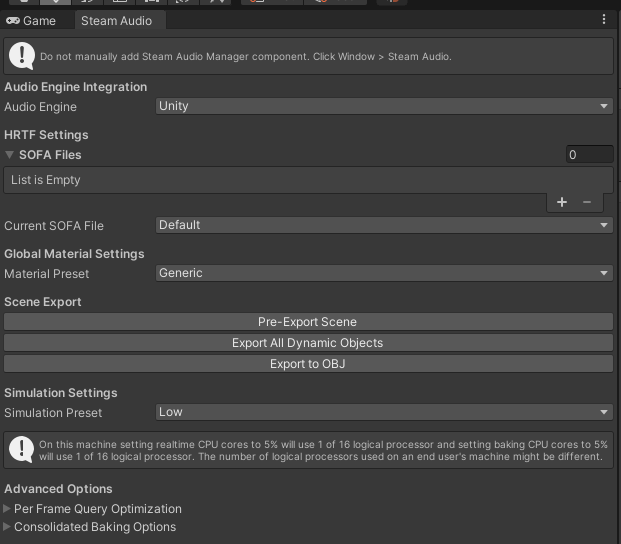Viewport: 621px width, 544px height.
Task: Click the 'HRTF Settings' heading
Action: (46, 135)
